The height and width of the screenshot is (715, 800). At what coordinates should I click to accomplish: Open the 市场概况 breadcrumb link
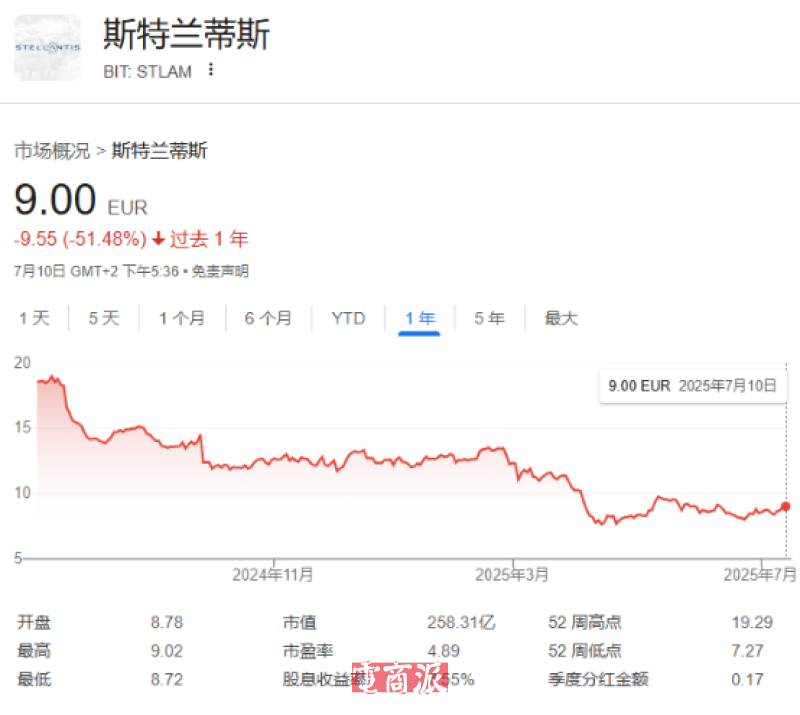pyautogui.click(x=52, y=151)
